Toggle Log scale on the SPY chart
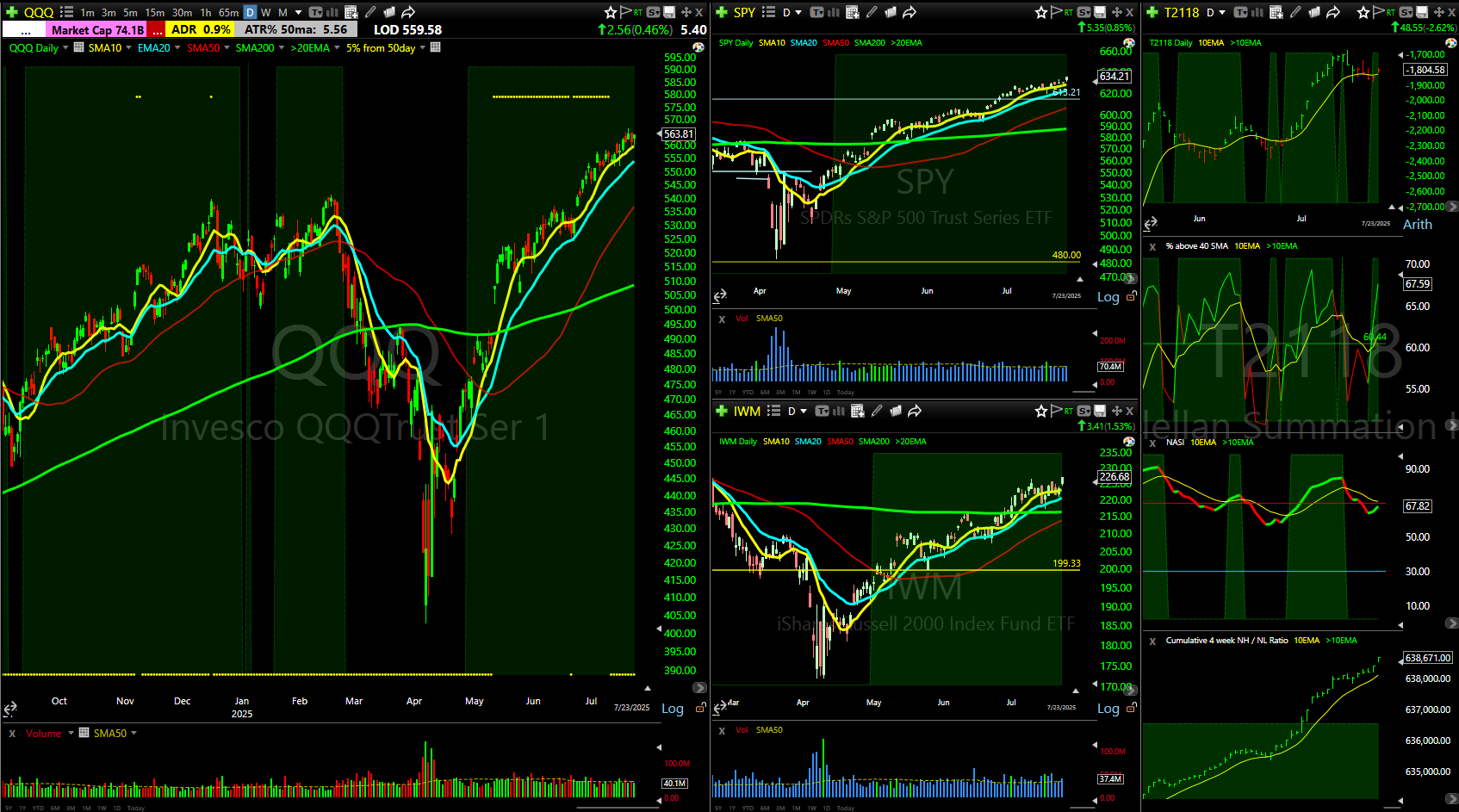 point(1108,297)
